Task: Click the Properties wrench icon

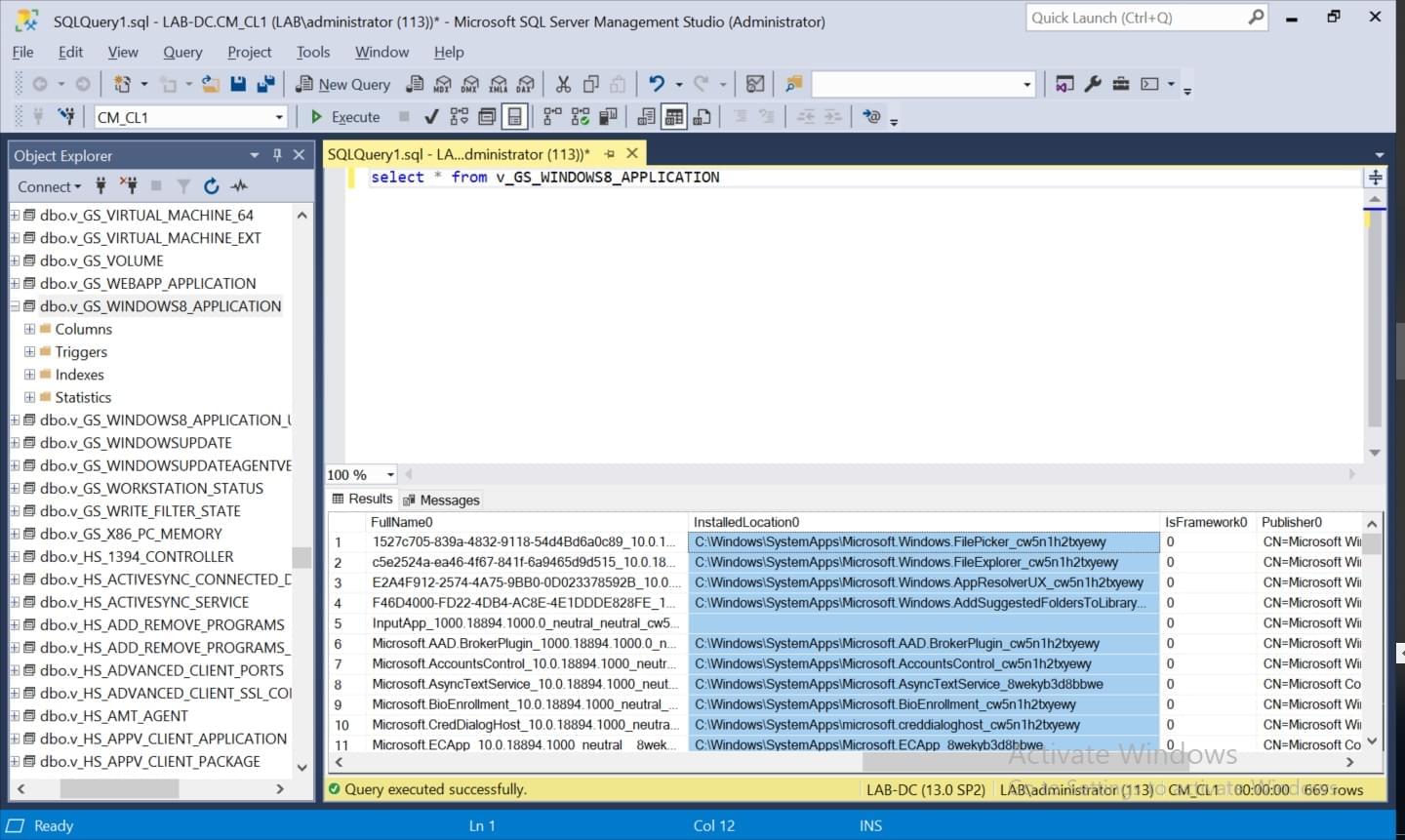Action: (x=1093, y=85)
